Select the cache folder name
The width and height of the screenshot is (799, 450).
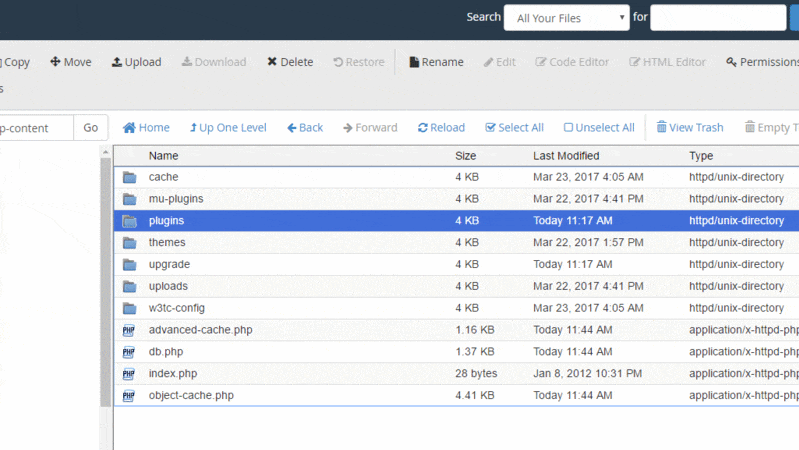coord(164,177)
